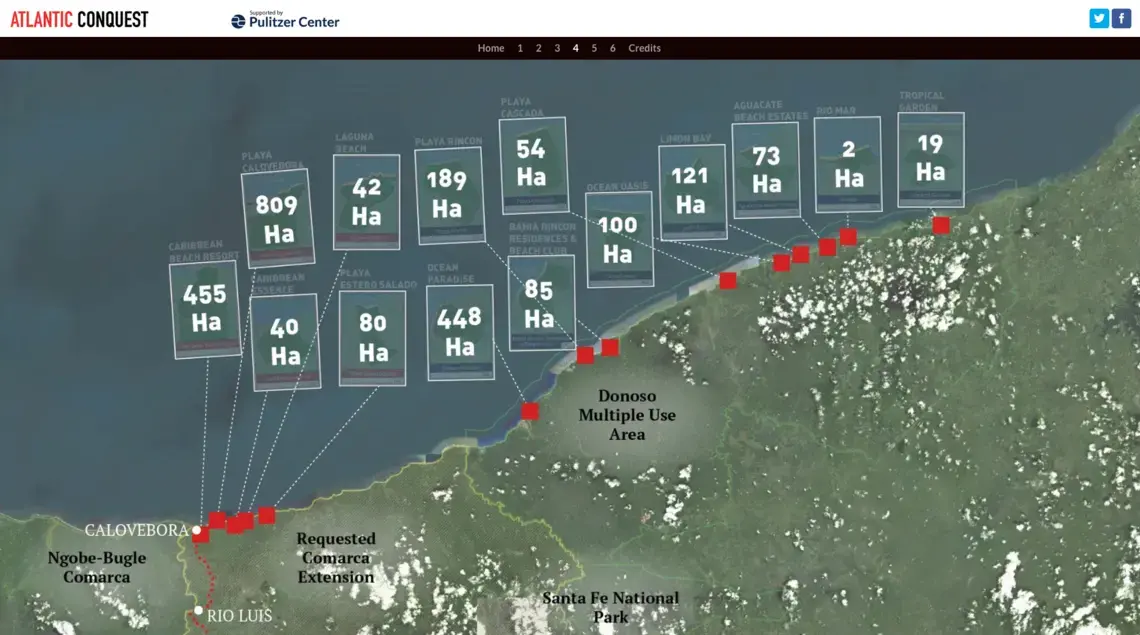Select the 85 Ha Bahia Rincon card

click(541, 303)
